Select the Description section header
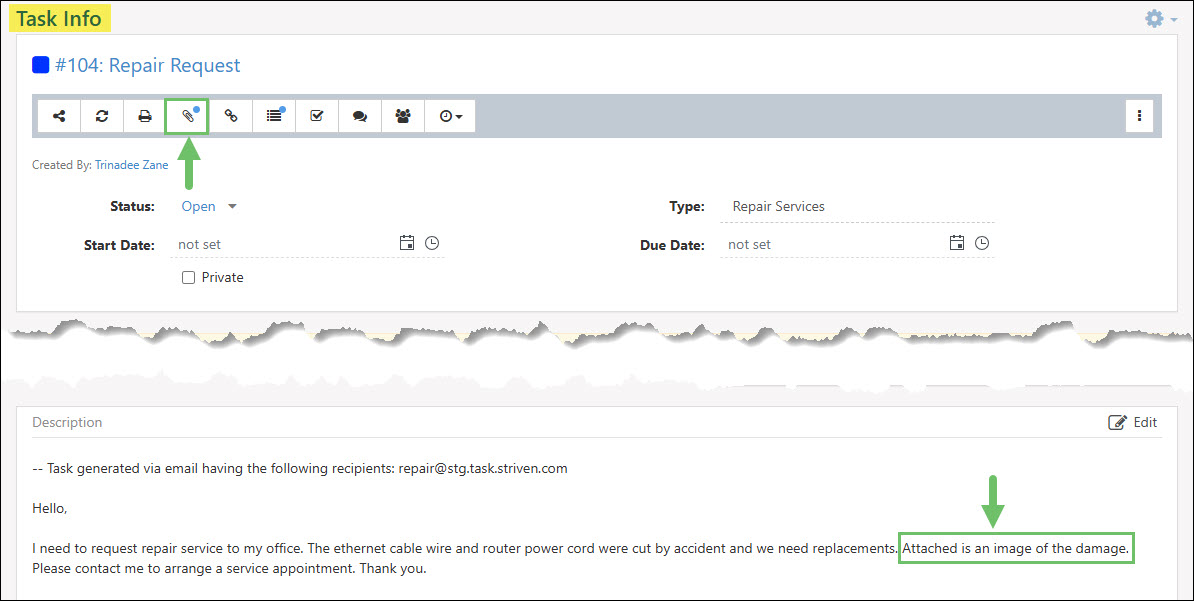The height and width of the screenshot is (601, 1194). point(67,422)
